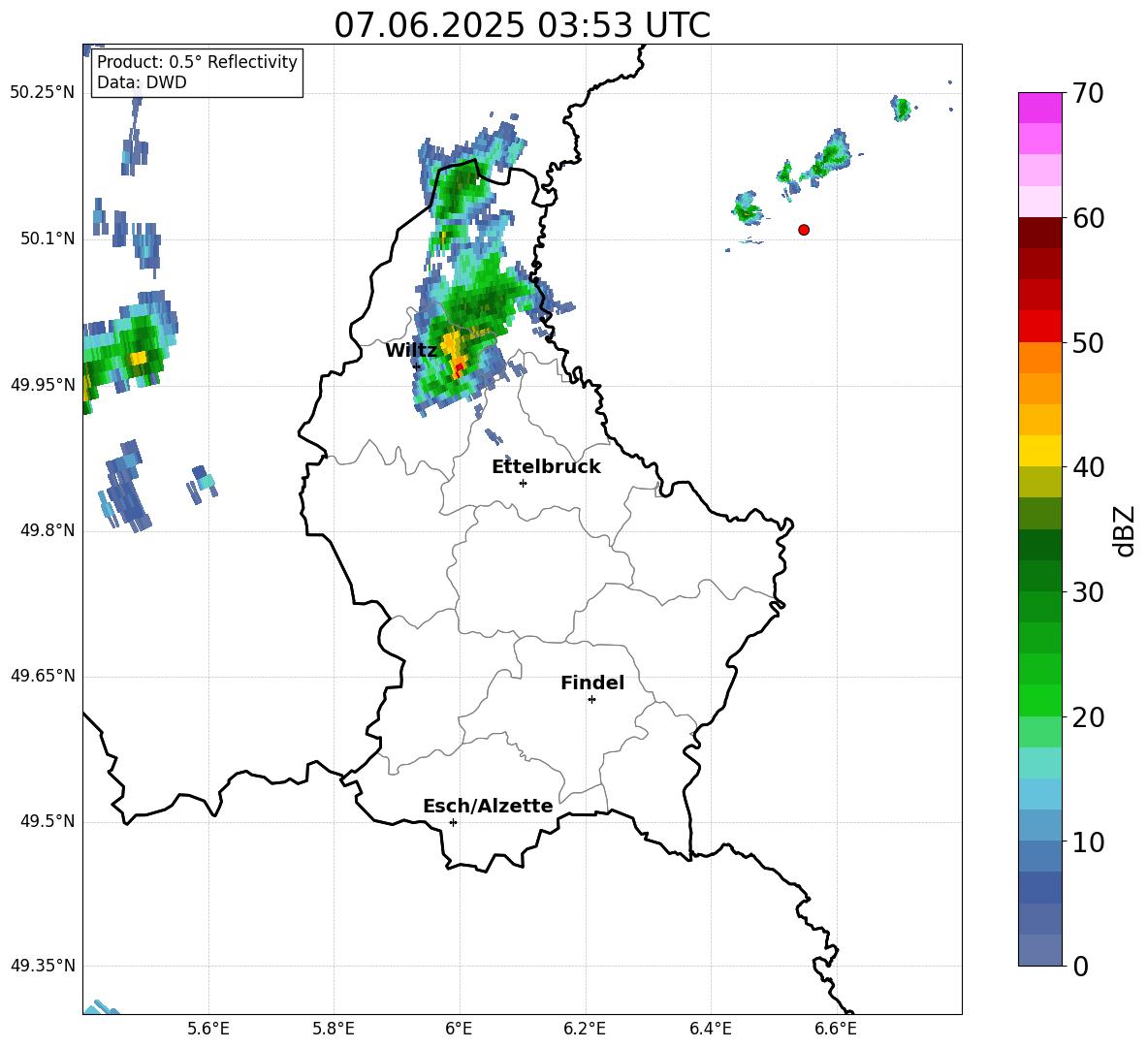The height and width of the screenshot is (1048, 1148).
Task: Click the Product: 0.5° Reflectivity text
Action: pos(197,62)
